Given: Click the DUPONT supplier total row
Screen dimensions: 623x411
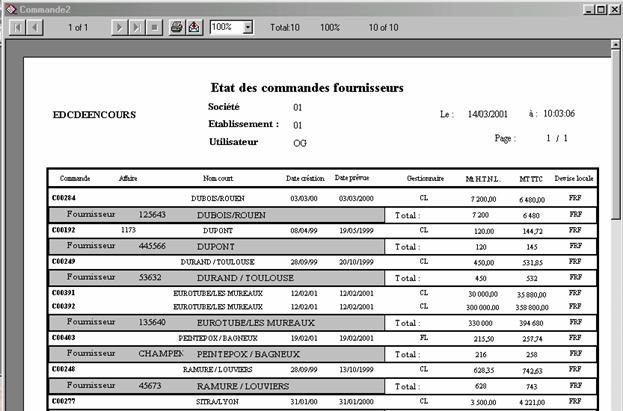Looking at the screenshot, I should [x=218, y=246].
